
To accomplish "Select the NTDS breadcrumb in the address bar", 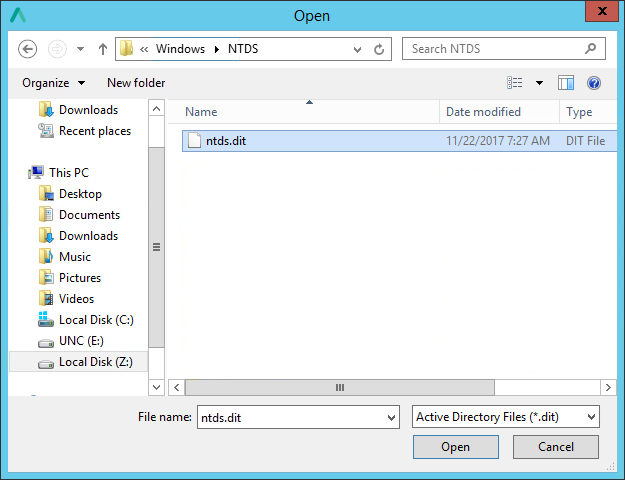I will (x=243, y=49).
